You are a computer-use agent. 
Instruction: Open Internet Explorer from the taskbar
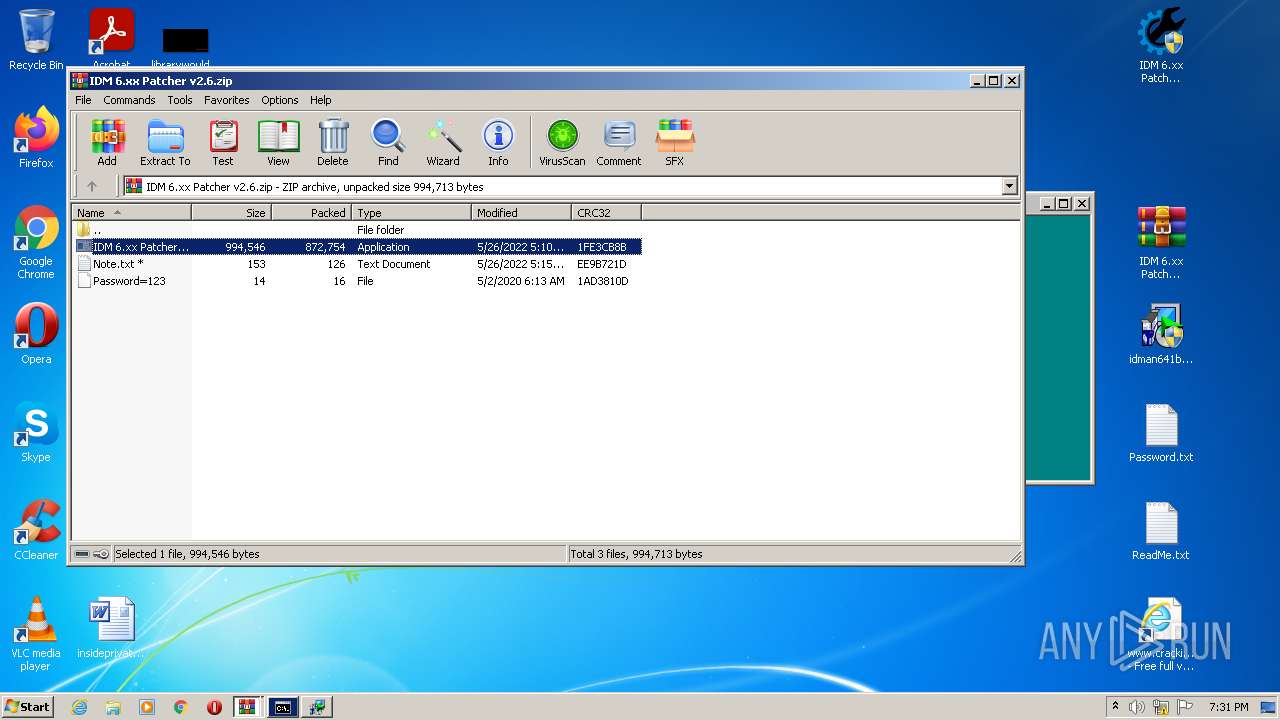[79, 707]
